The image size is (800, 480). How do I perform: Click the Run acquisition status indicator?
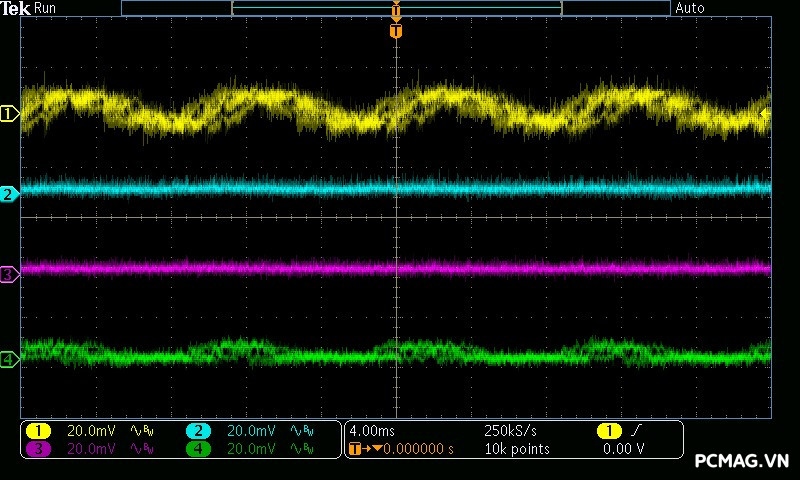click(x=45, y=8)
